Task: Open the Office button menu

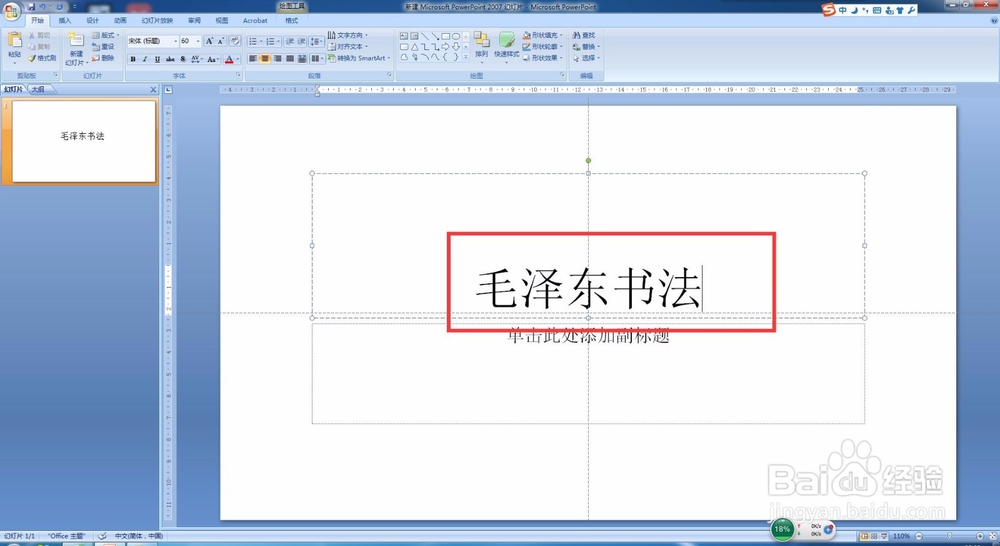Action: (11, 11)
